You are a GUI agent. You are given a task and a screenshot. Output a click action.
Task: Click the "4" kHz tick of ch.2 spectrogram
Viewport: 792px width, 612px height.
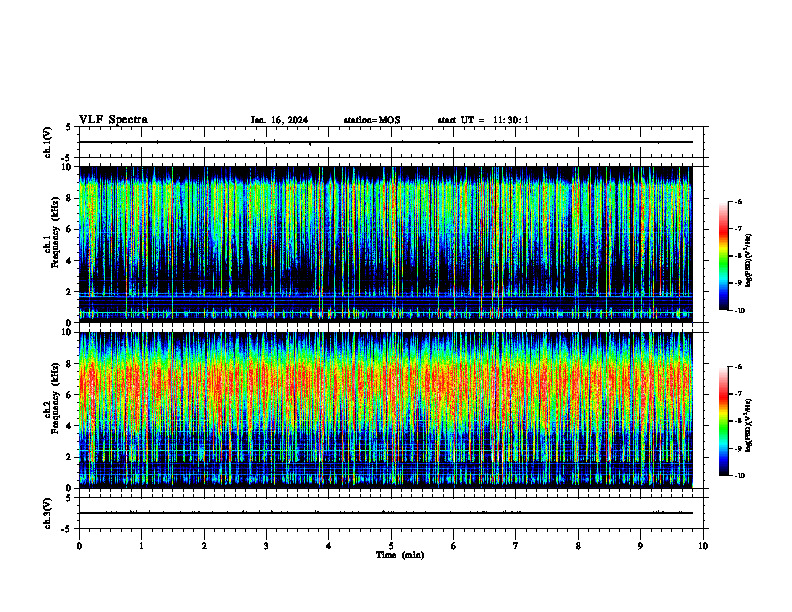[x=71, y=426]
